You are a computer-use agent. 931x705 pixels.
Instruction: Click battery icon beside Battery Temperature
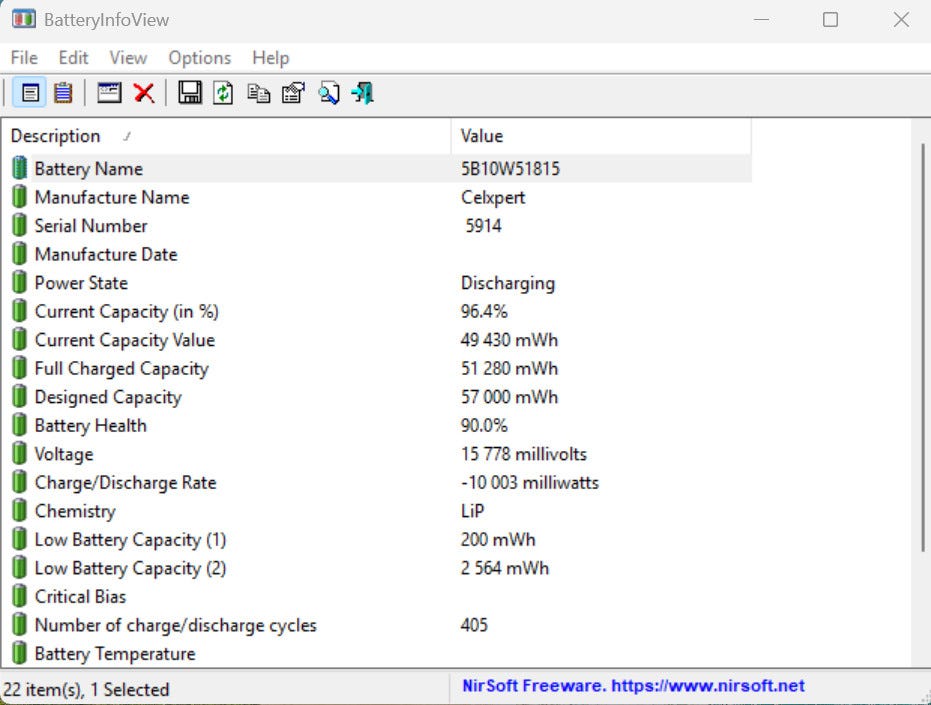click(20, 653)
